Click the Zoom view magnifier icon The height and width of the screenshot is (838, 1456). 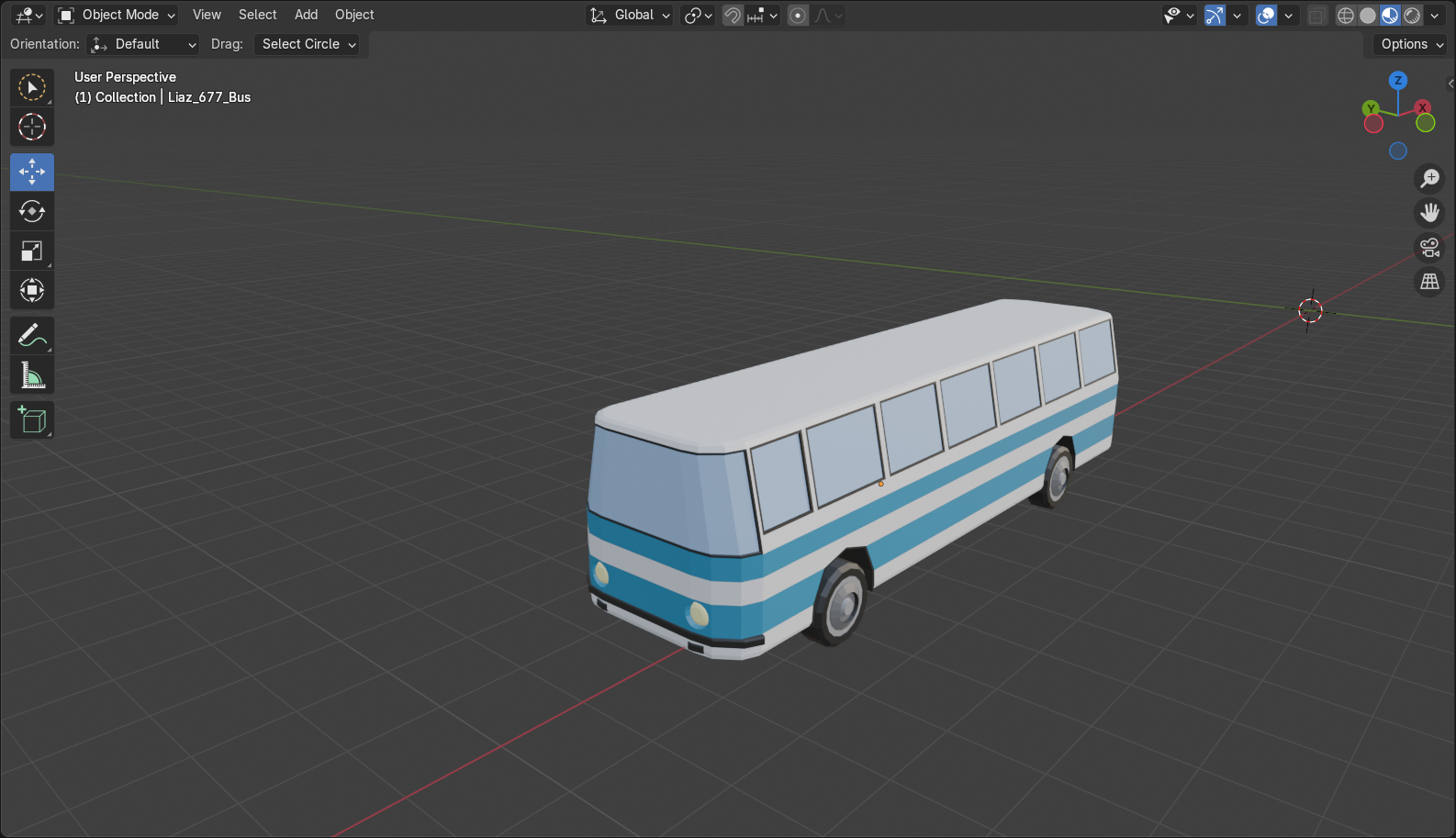1430,178
